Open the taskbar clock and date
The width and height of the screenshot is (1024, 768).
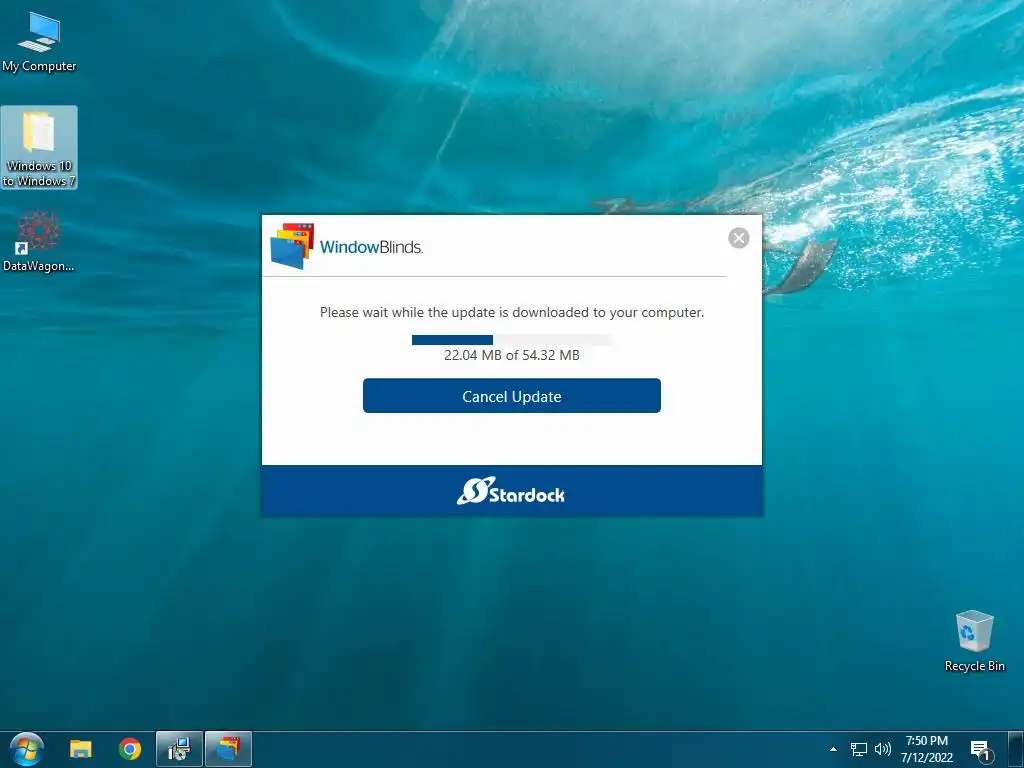[927, 749]
